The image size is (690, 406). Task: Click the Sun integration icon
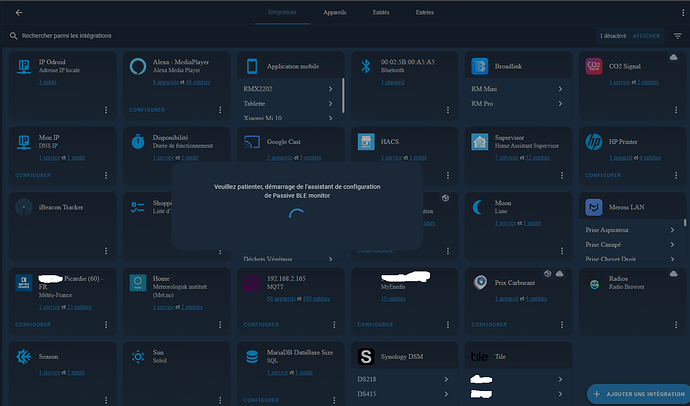coord(138,357)
